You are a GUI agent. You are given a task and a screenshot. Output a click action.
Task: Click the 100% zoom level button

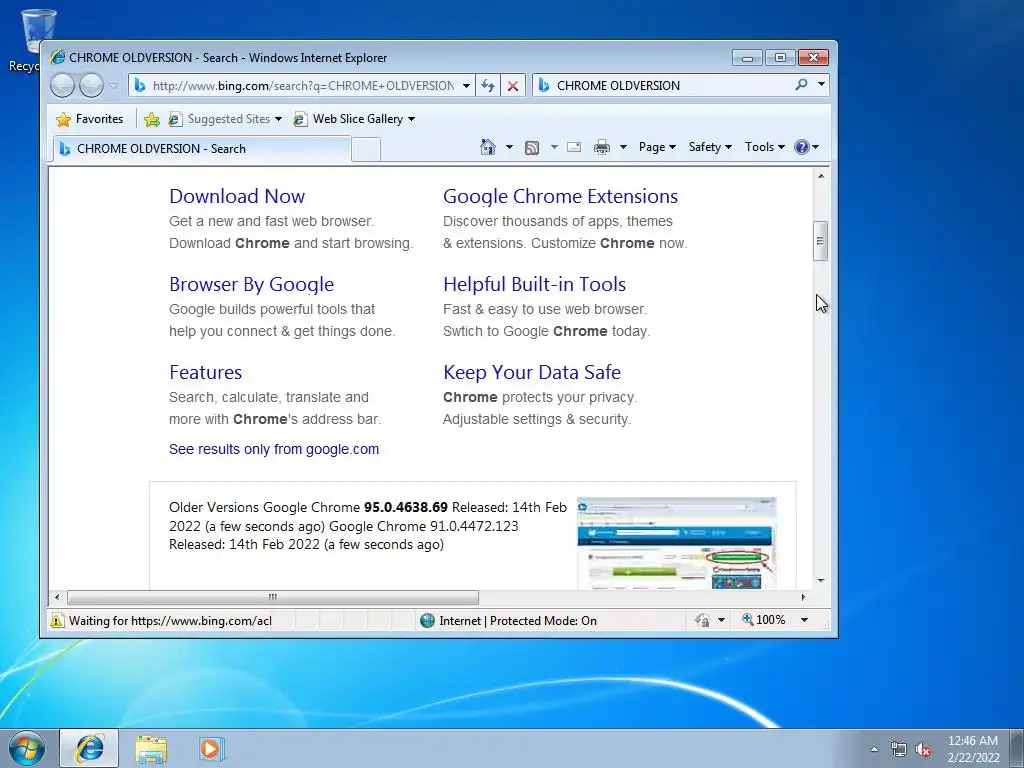pyautogui.click(x=763, y=620)
